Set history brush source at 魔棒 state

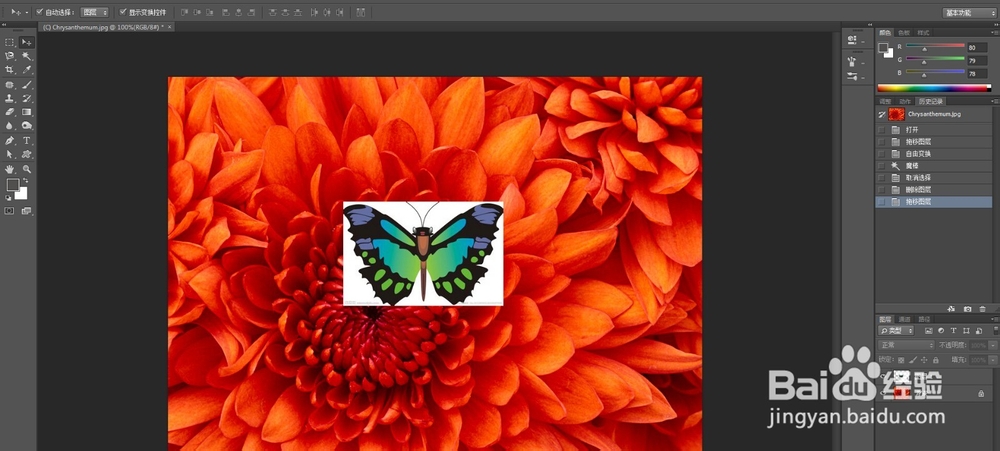click(881, 166)
